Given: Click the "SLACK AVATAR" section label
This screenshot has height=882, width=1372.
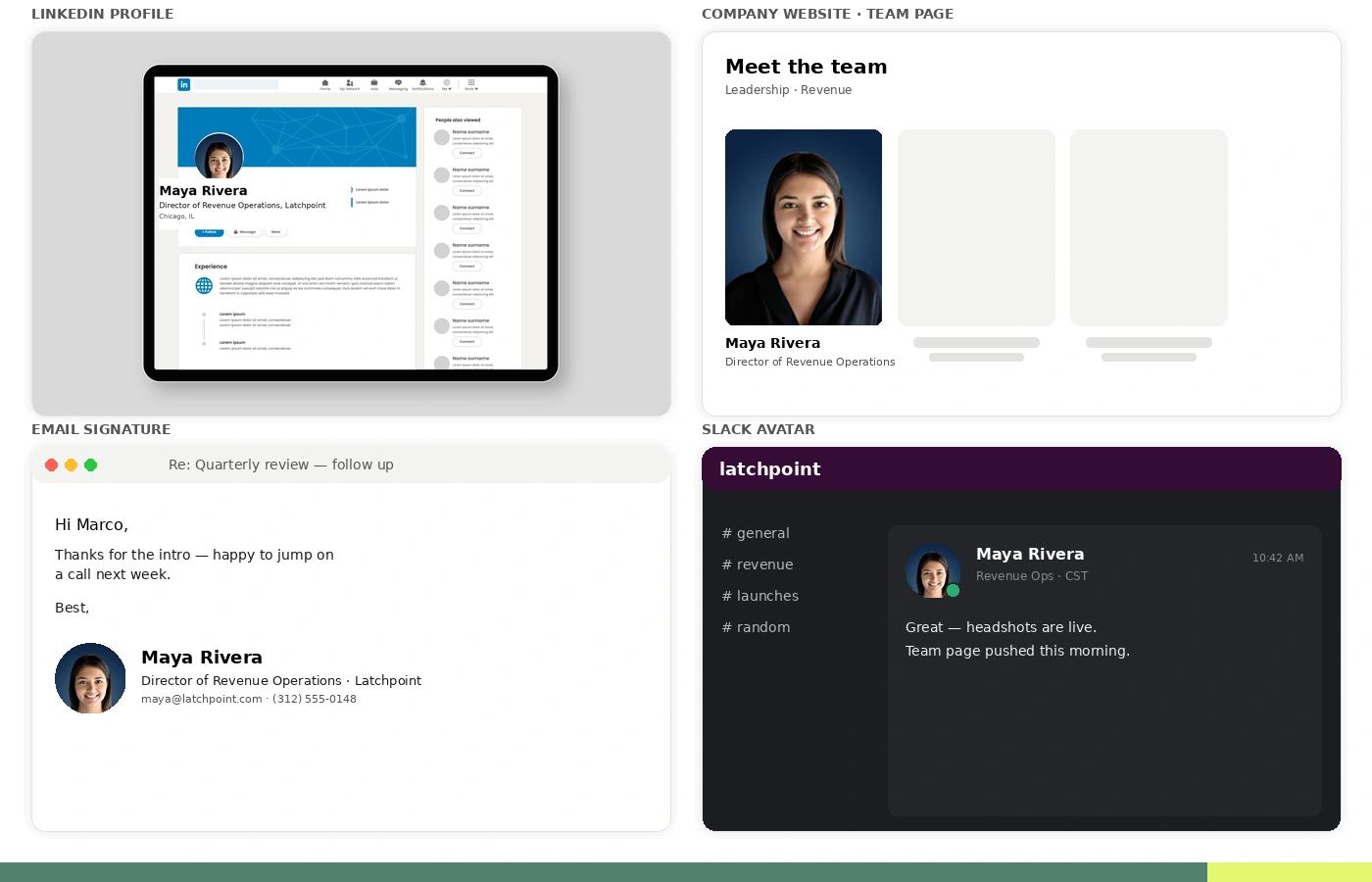Looking at the screenshot, I should coord(759,429).
